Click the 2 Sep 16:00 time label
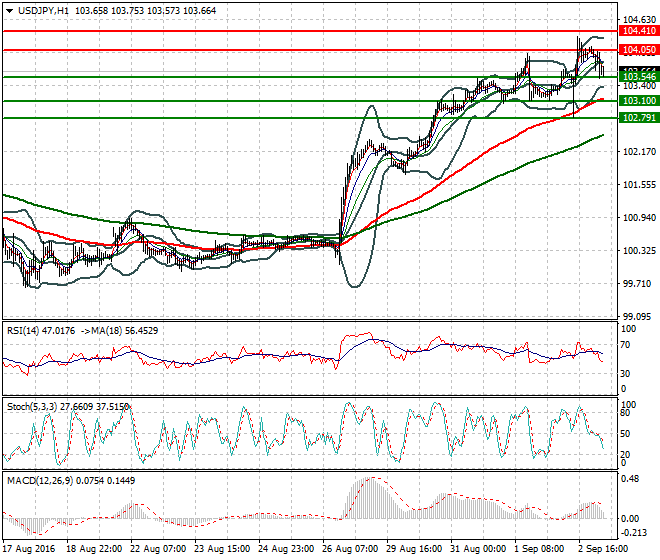Image resolution: width=660 pixels, height=560 pixels. coord(603,549)
